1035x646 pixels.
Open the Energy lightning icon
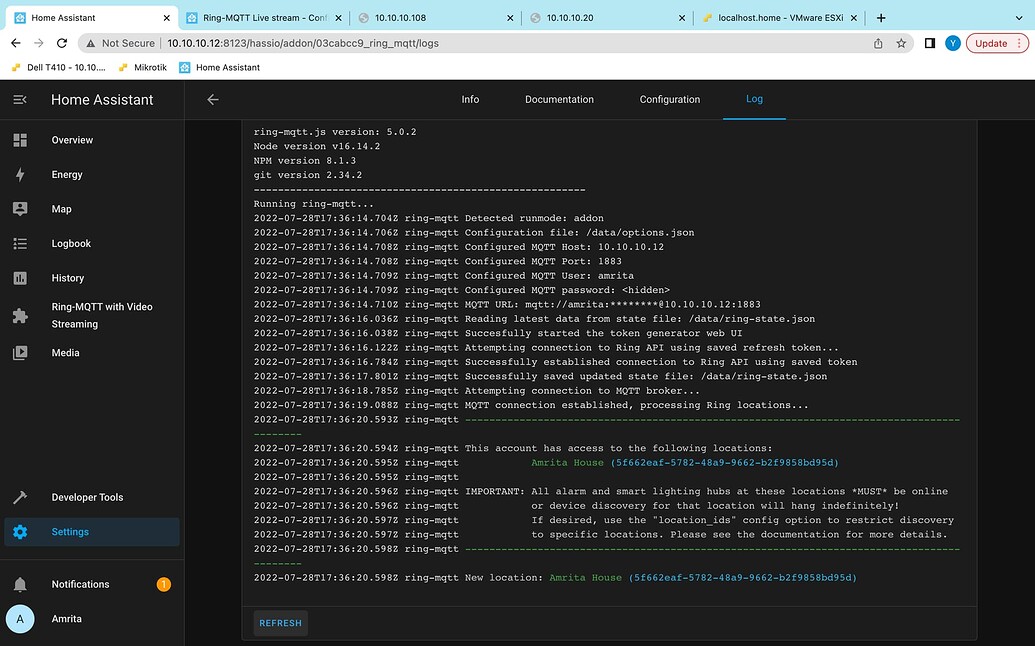(20, 174)
